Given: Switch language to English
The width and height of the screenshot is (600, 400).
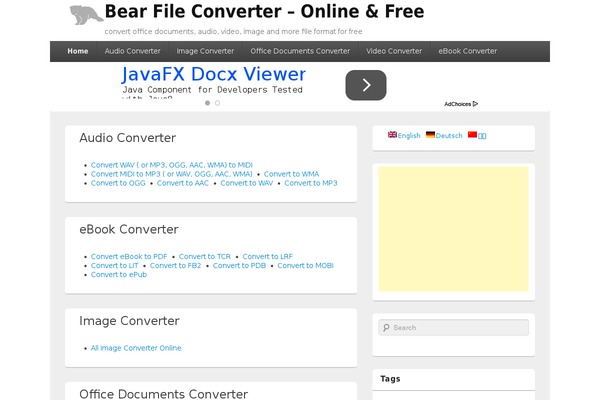Looking at the screenshot, I should (x=409, y=136).
